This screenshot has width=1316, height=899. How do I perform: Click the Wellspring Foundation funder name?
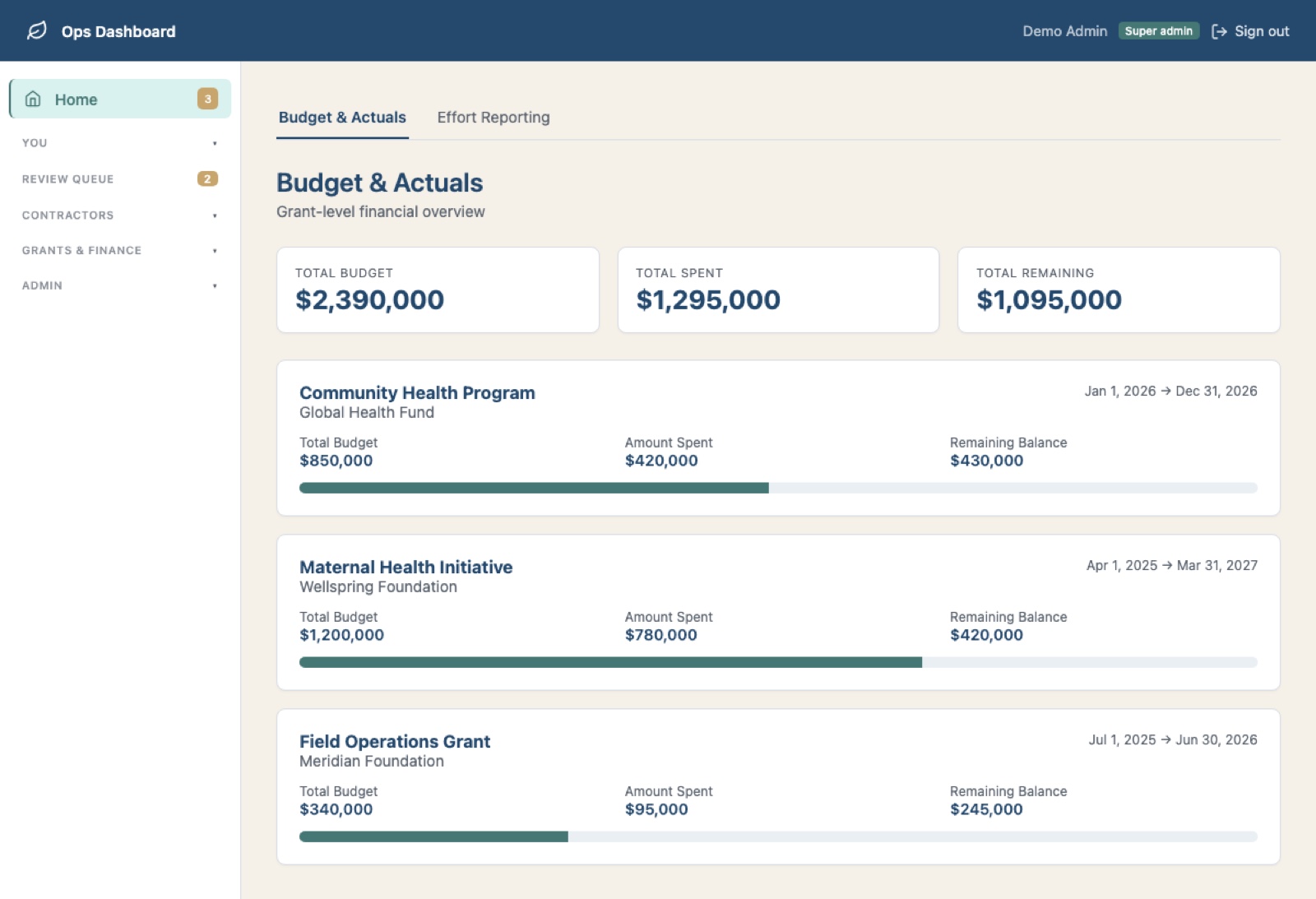click(378, 587)
